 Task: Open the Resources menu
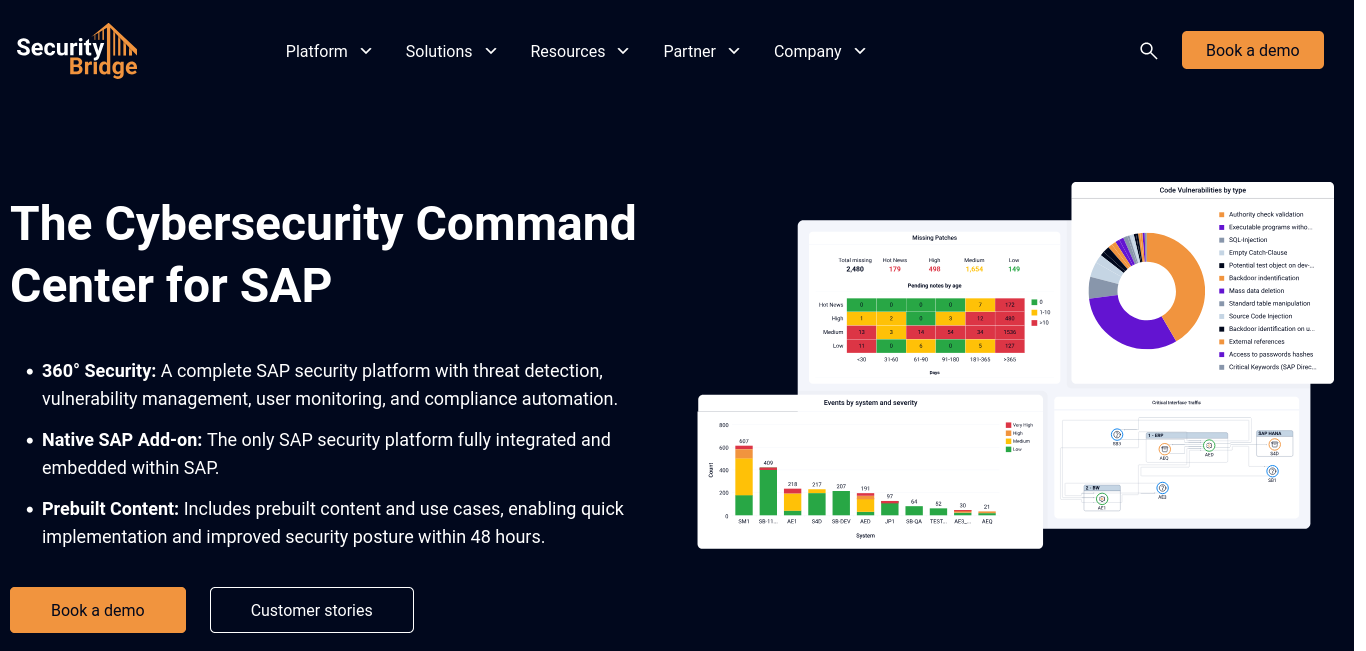568,51
